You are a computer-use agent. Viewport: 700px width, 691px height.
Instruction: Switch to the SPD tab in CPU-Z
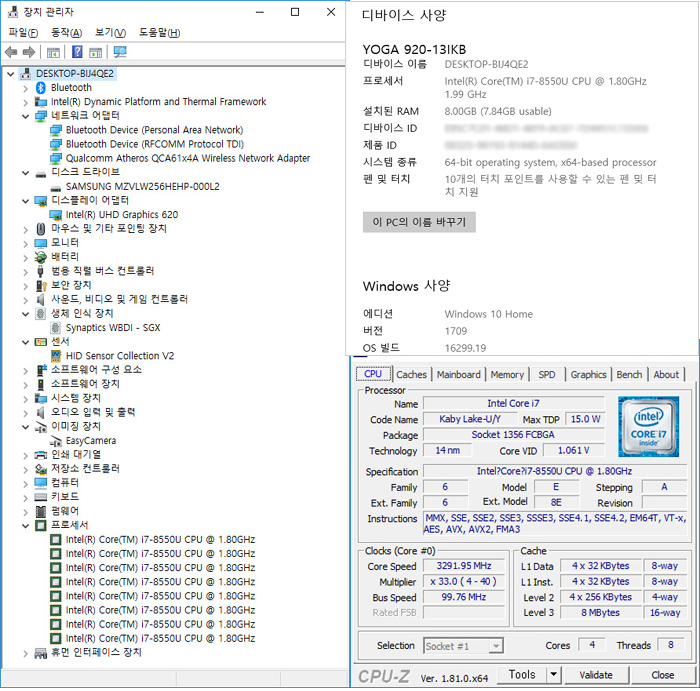547,375
